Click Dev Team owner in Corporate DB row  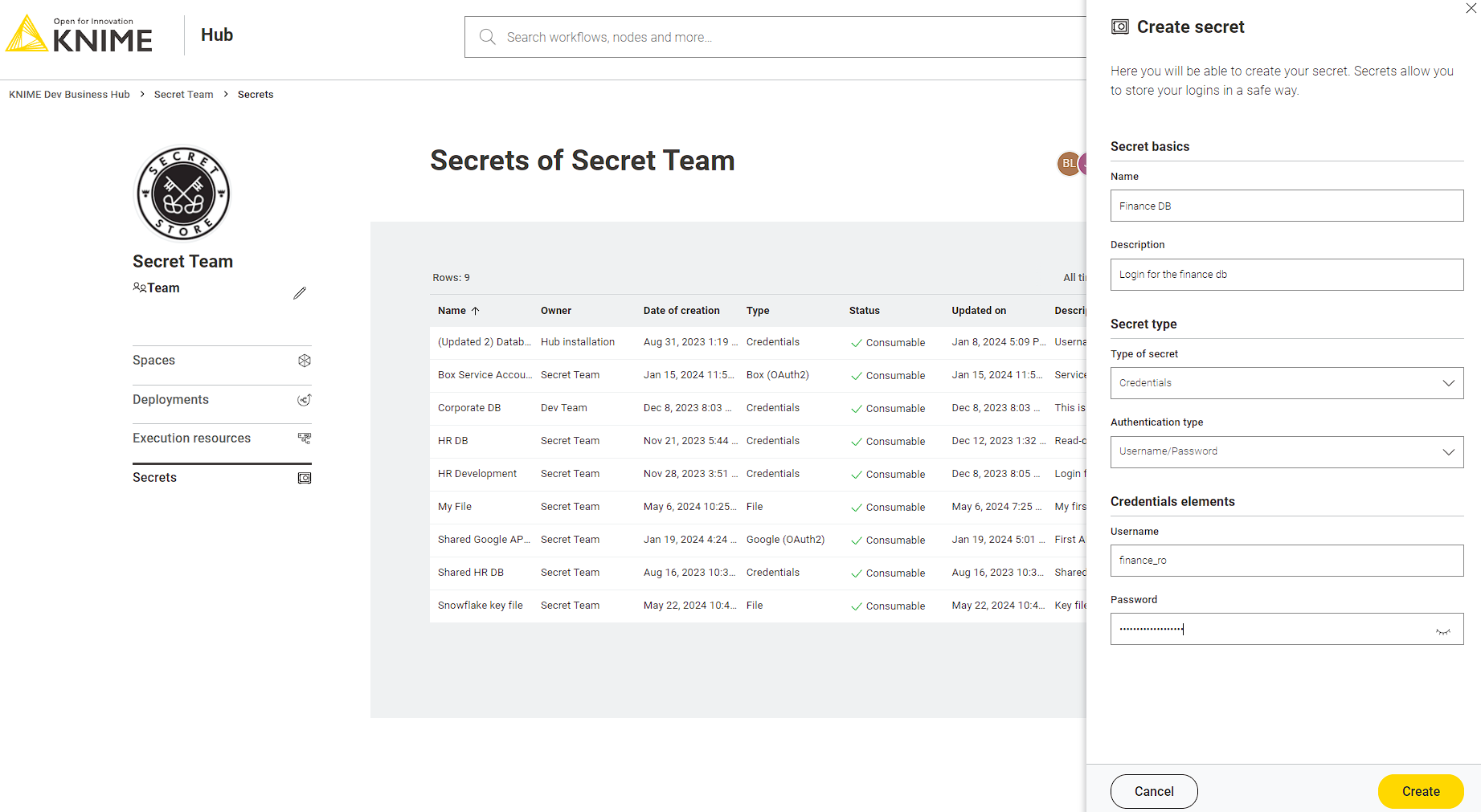coord(564,408)
